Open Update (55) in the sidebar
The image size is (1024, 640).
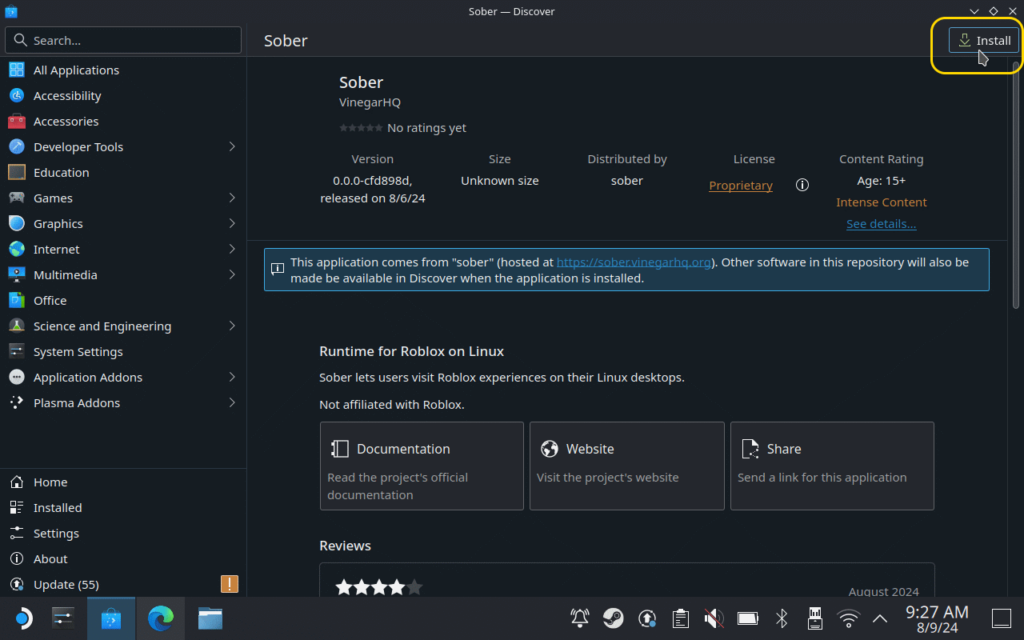pyautogui.click(x=66, y=585)
